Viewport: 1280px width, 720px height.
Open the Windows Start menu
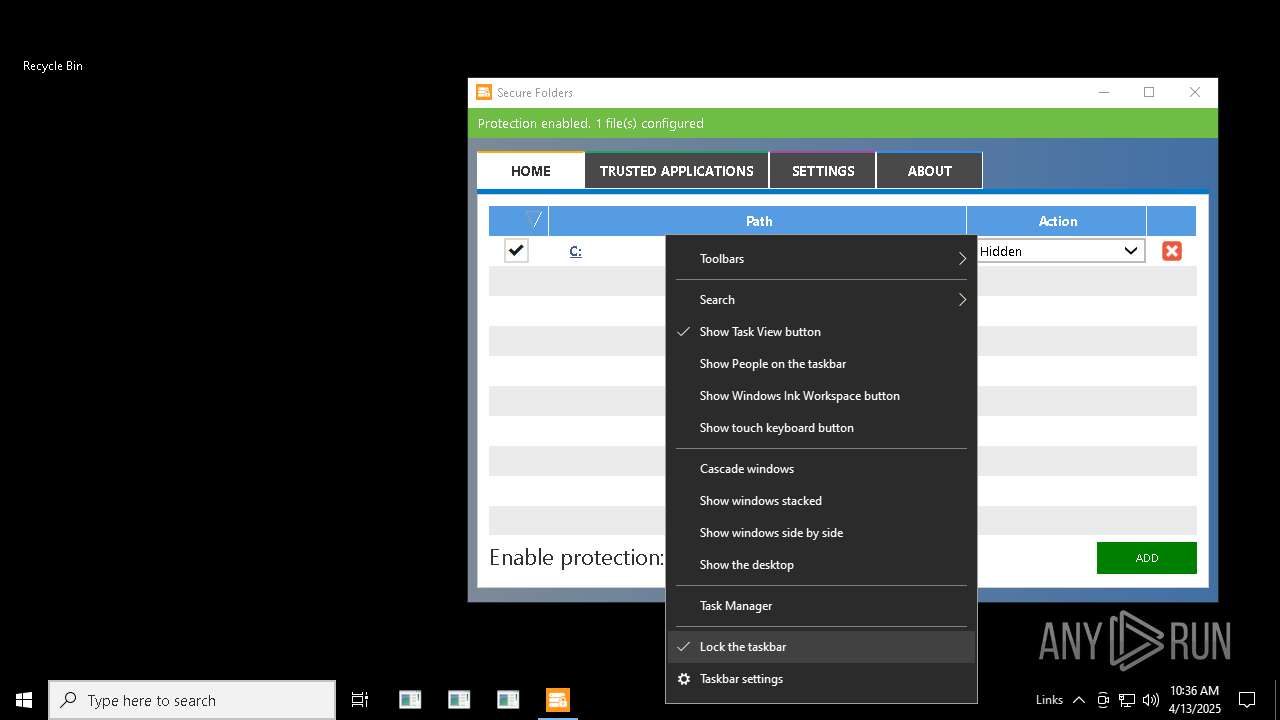coord(24,700)
